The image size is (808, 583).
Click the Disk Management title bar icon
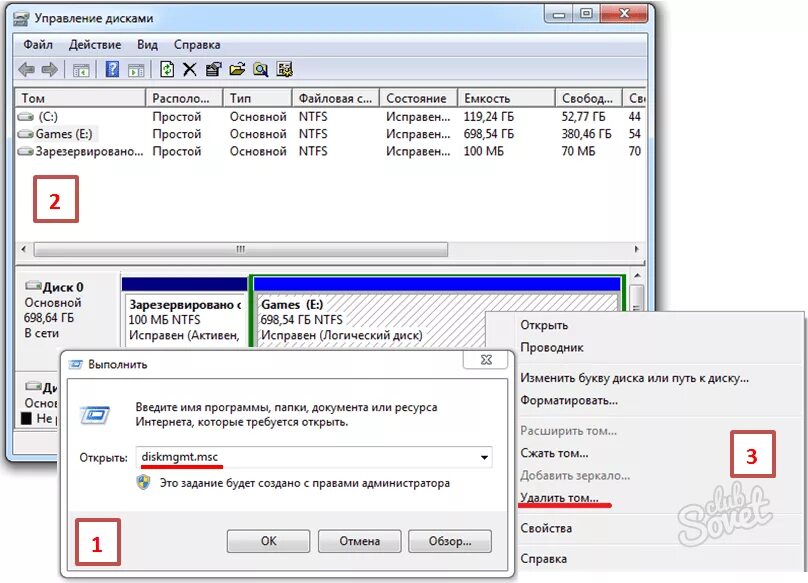21,19
